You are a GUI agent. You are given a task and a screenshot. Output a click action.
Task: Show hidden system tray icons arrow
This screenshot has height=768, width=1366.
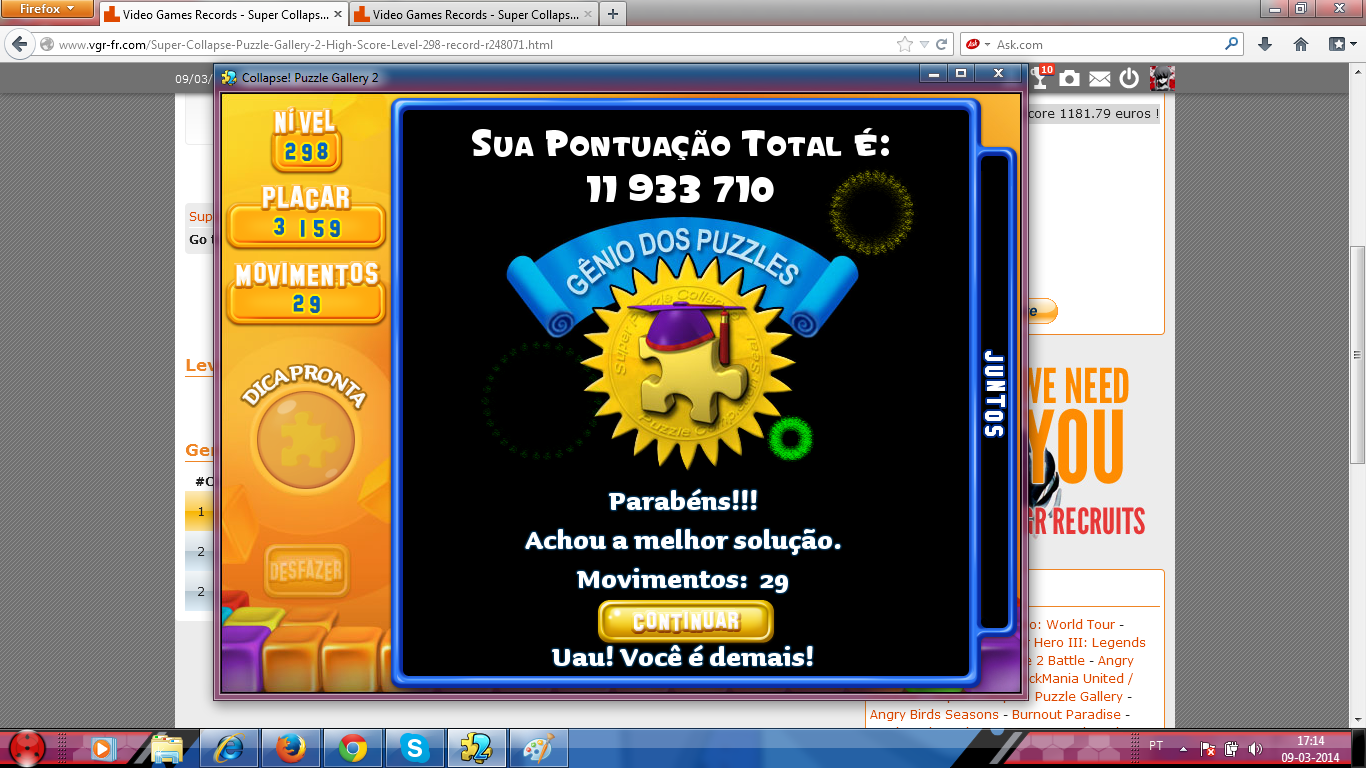pos(1184,747)
